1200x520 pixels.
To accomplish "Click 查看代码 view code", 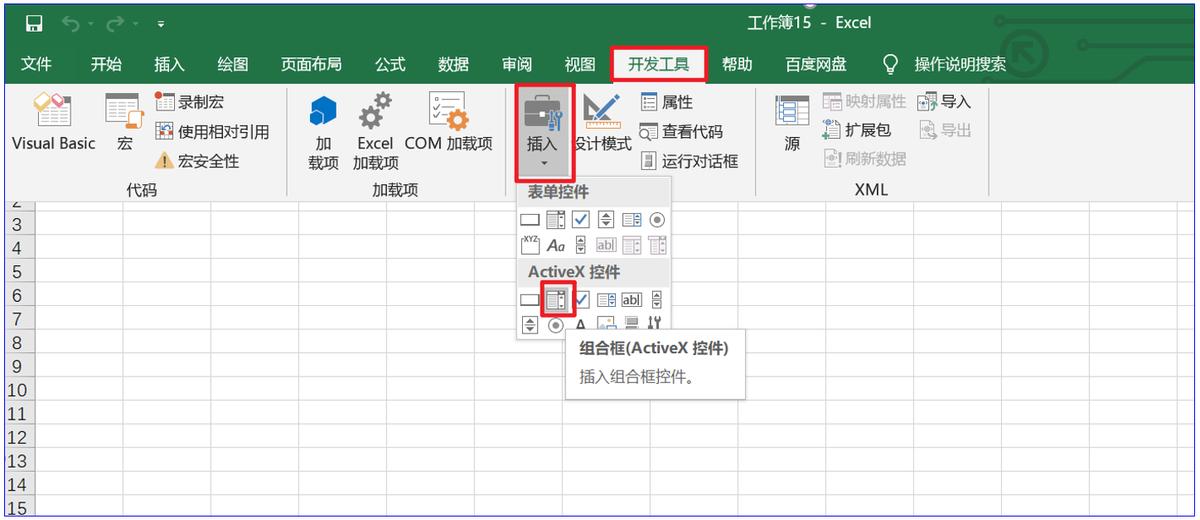I will [x=681, y=131].
